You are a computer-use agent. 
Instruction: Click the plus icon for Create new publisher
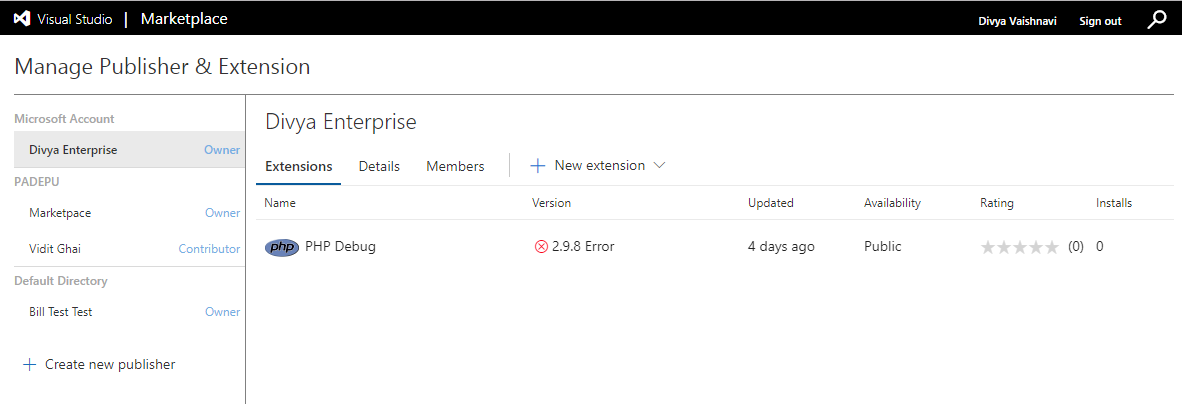29,365
